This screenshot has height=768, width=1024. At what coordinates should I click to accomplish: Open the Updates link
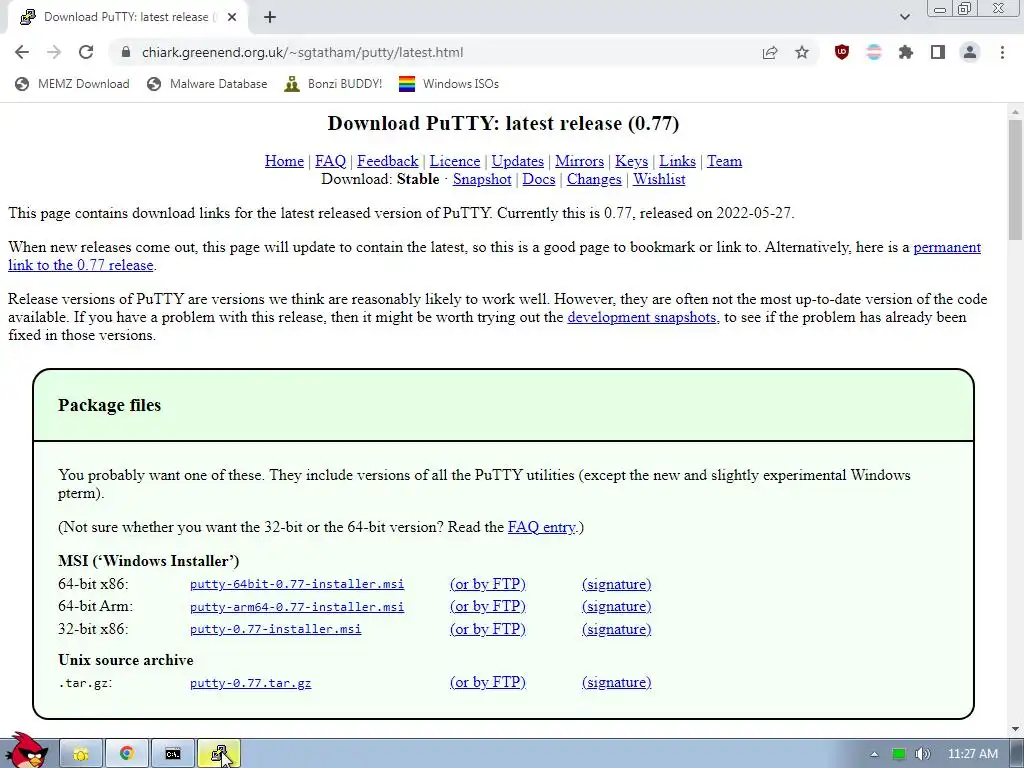518,161
